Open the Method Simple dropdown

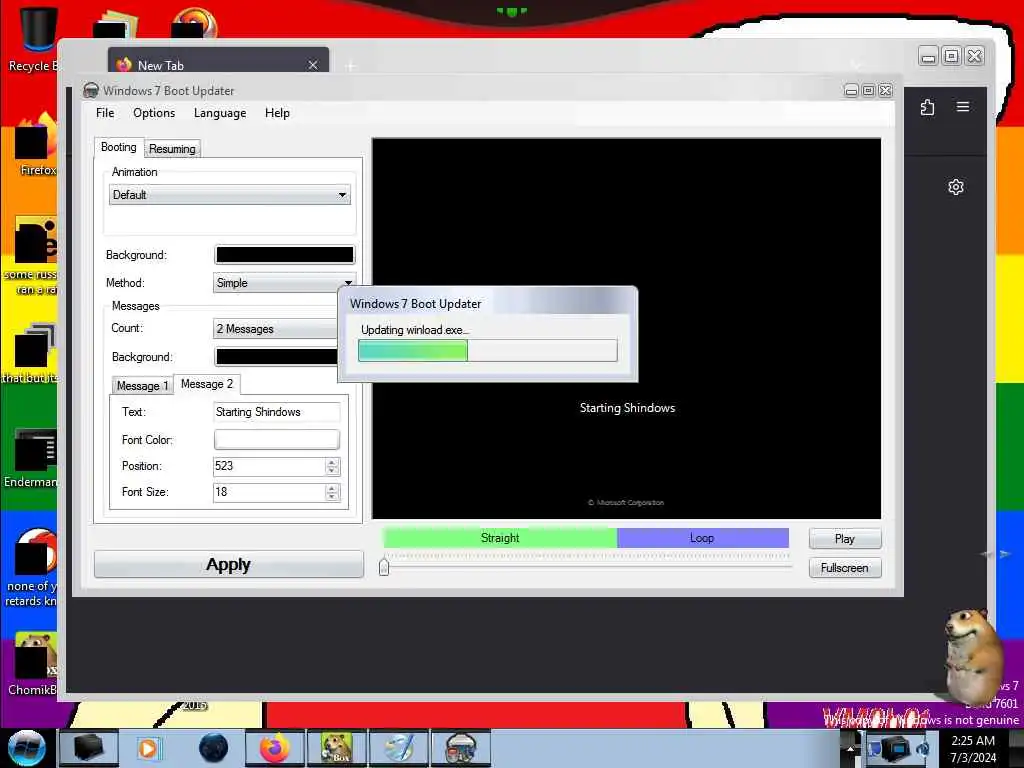(285, 283)
